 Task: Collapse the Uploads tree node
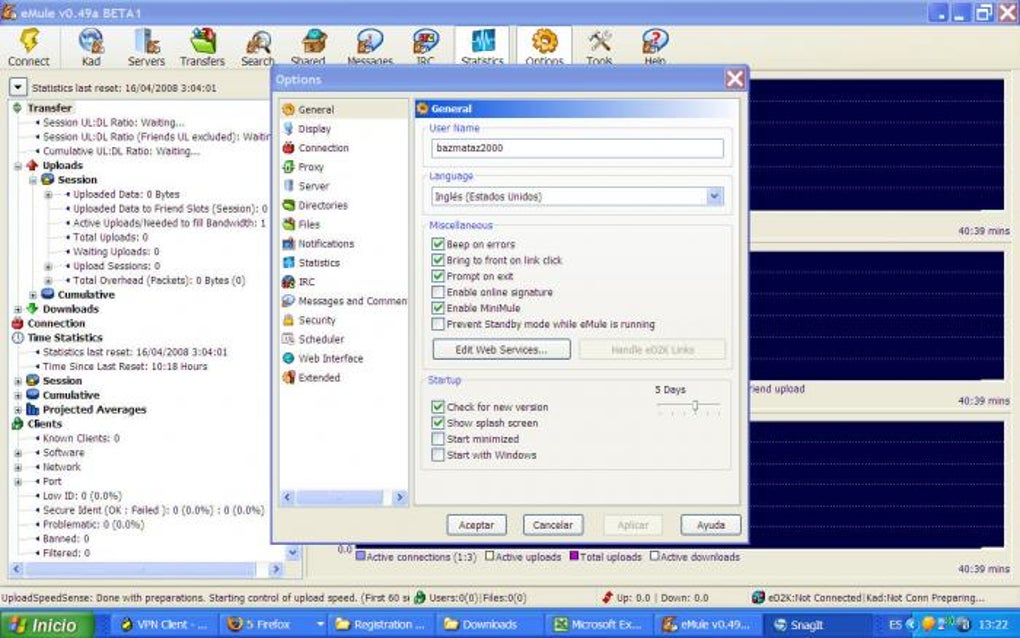click(18, 166)
